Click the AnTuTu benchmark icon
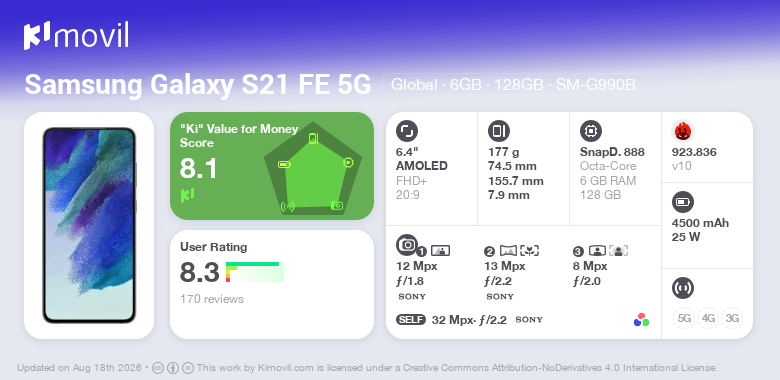Image resolution: width=780 pixels, height=380 pixels. [683, 131]
